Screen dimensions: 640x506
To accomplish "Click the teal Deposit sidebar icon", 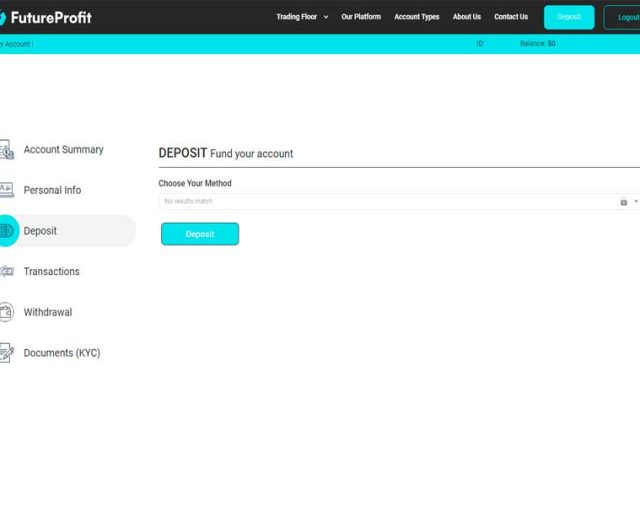I will (7, 231).
